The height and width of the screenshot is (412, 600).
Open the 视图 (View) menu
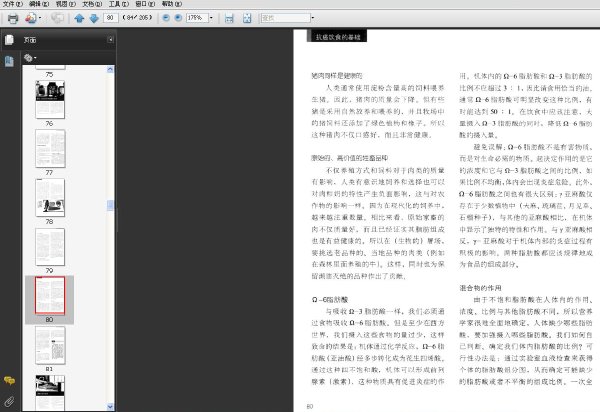click(x=65, y=4)
